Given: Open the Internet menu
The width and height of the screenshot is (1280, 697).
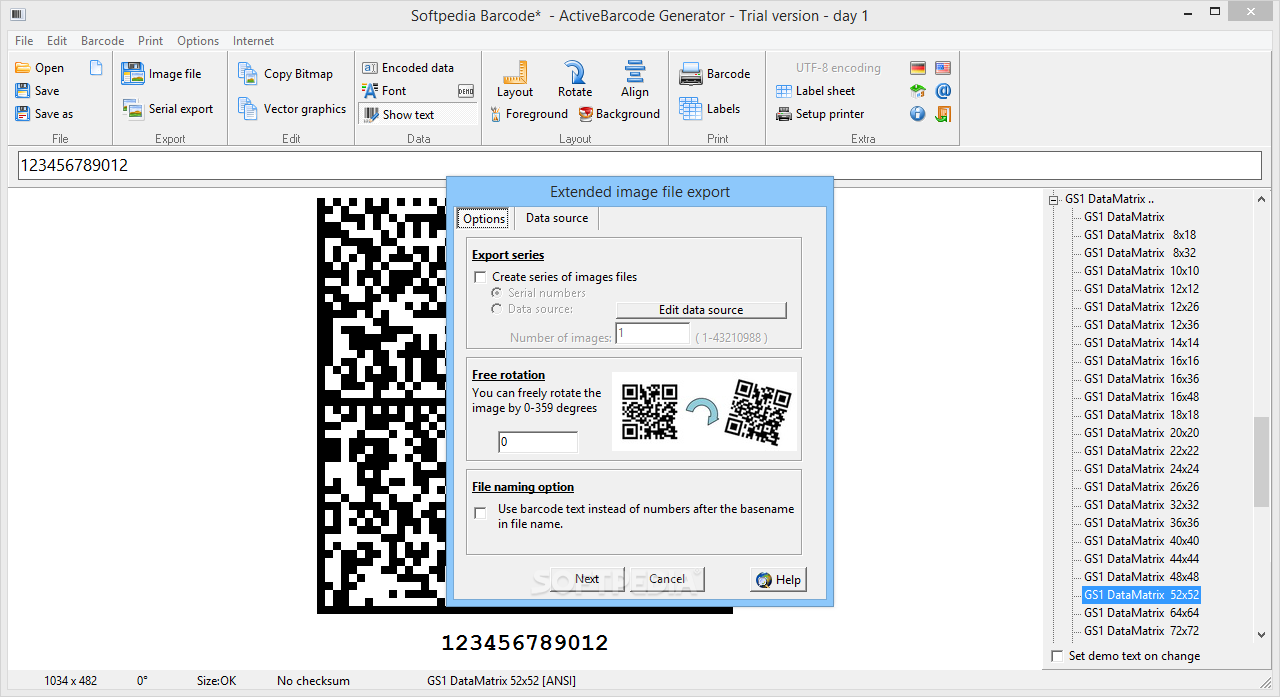Looking at the screenshot, I should (253, 41).
